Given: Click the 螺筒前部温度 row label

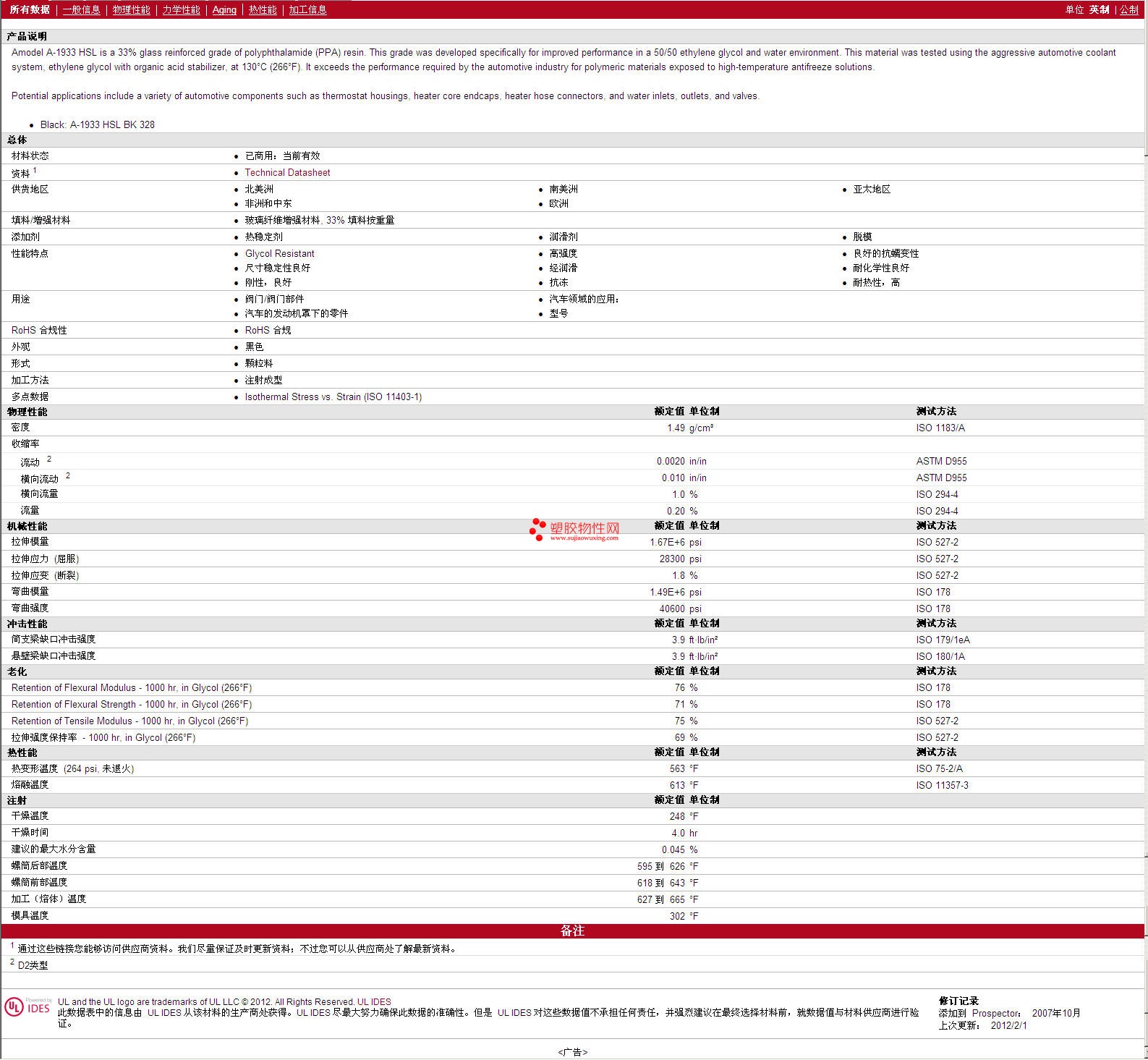Looking at the screenshot, I should point(39,882).
